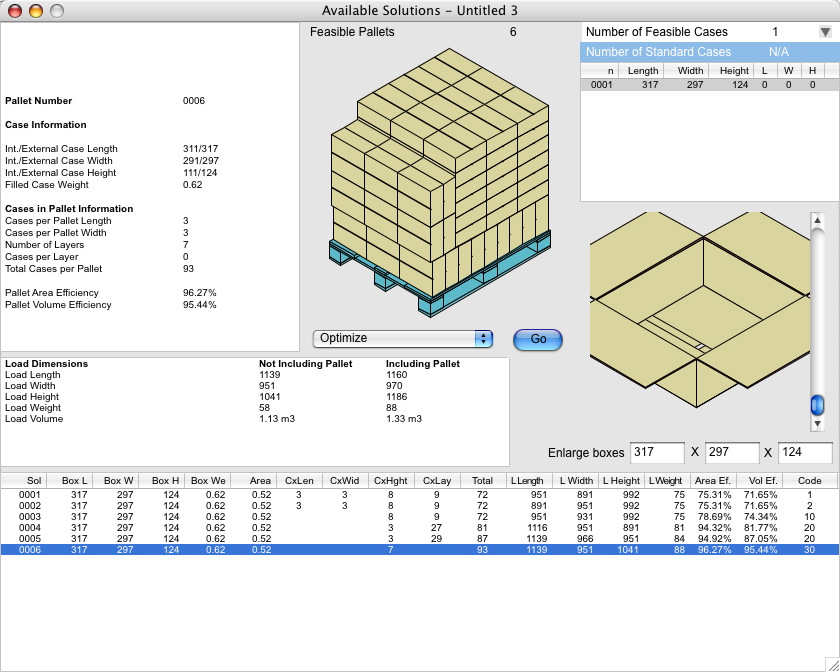Click the blue scrollbar thumb beside box preview

817,405
